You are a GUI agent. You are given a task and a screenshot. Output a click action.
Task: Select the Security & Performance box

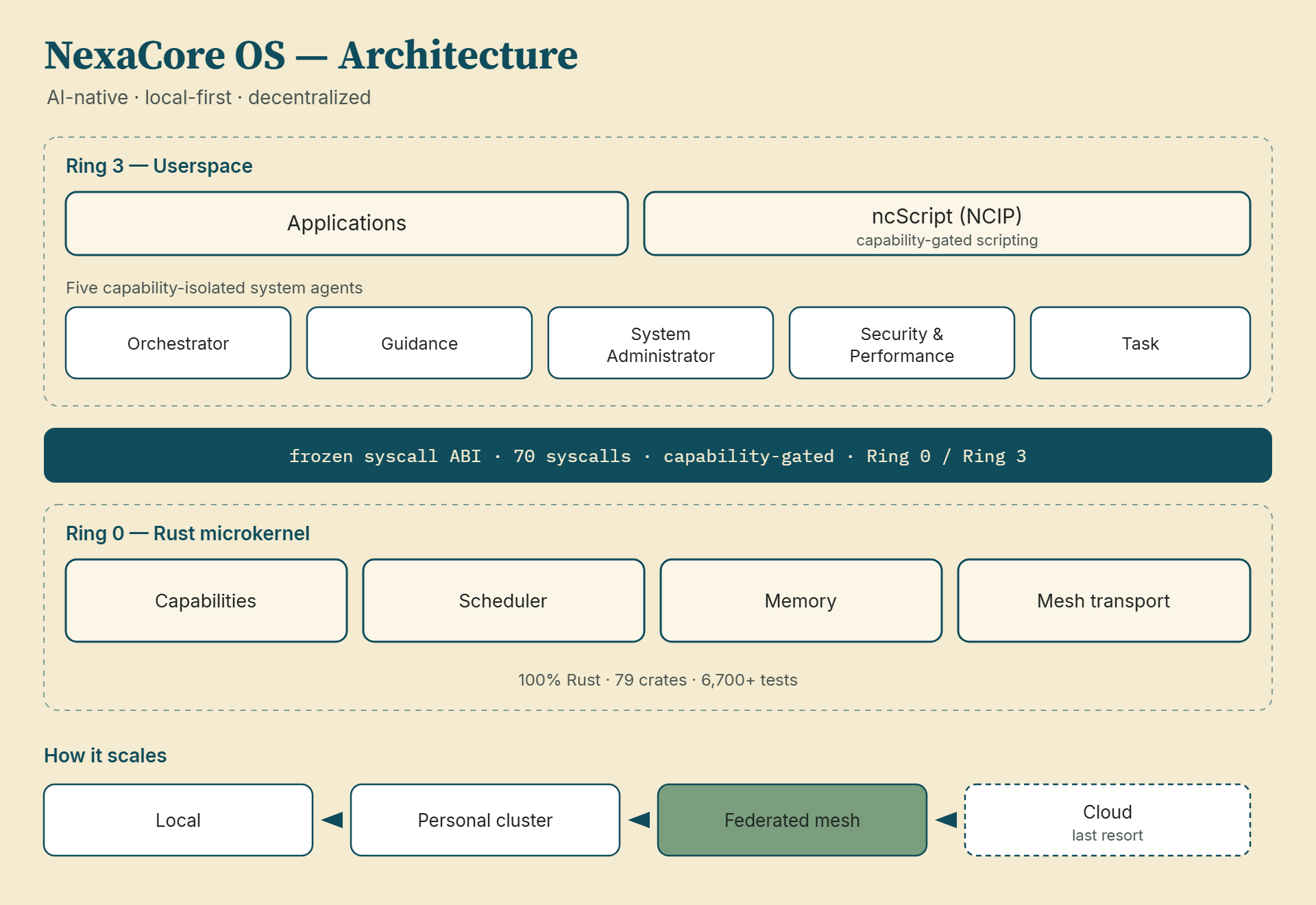pos(902,343)
